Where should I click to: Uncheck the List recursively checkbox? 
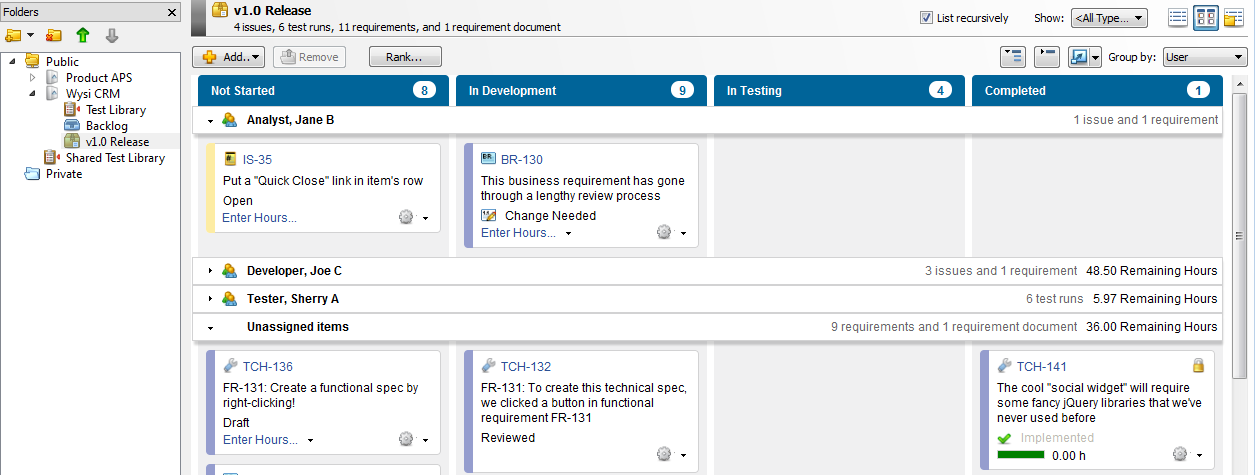pos(926,18)
